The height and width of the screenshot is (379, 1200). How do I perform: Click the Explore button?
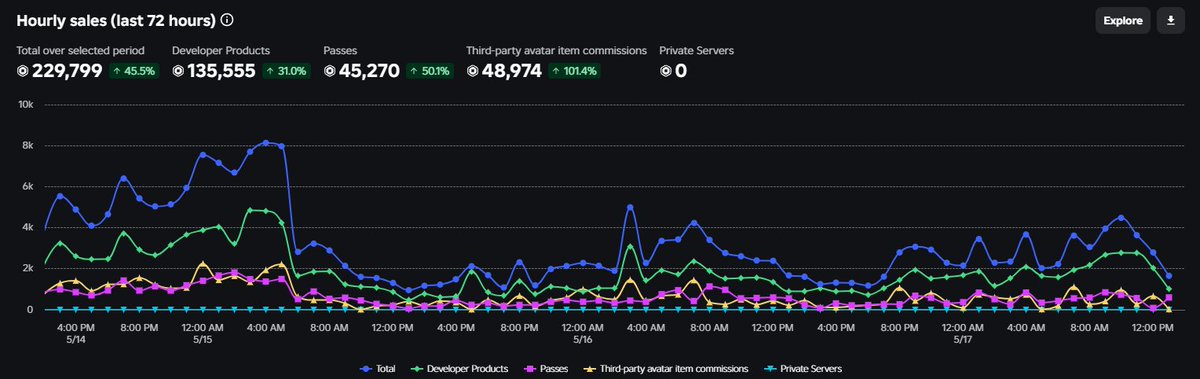(x=1122, y=20)
